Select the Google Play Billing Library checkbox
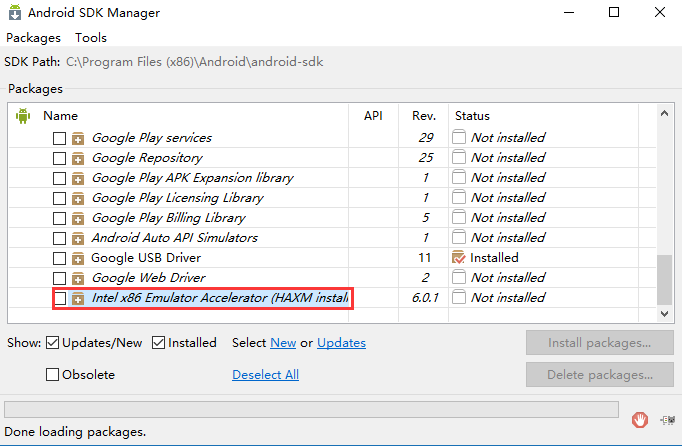This screenshot has height=446, width=682. coord(59,218)
